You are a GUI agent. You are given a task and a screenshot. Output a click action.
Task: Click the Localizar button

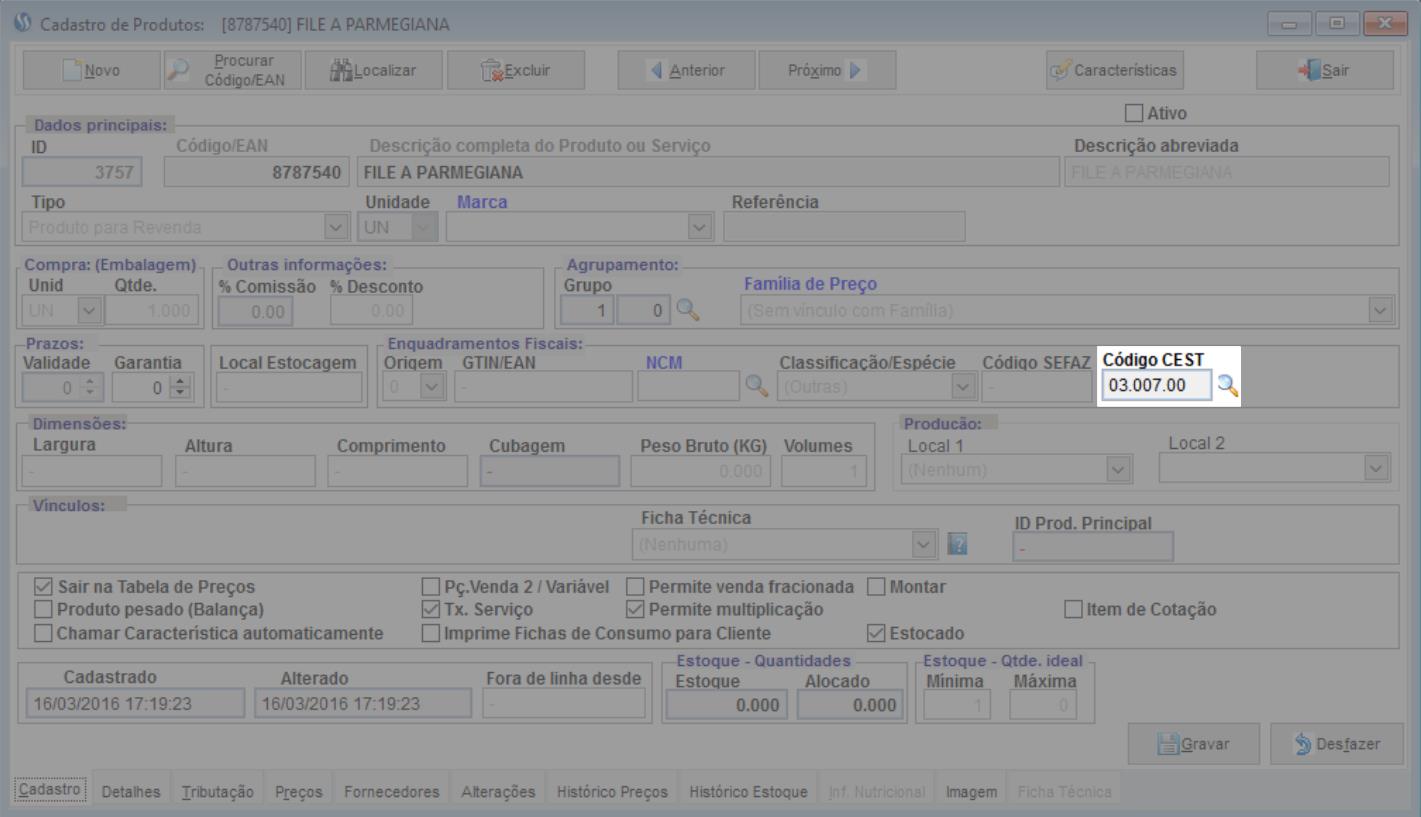pos(373,70)
